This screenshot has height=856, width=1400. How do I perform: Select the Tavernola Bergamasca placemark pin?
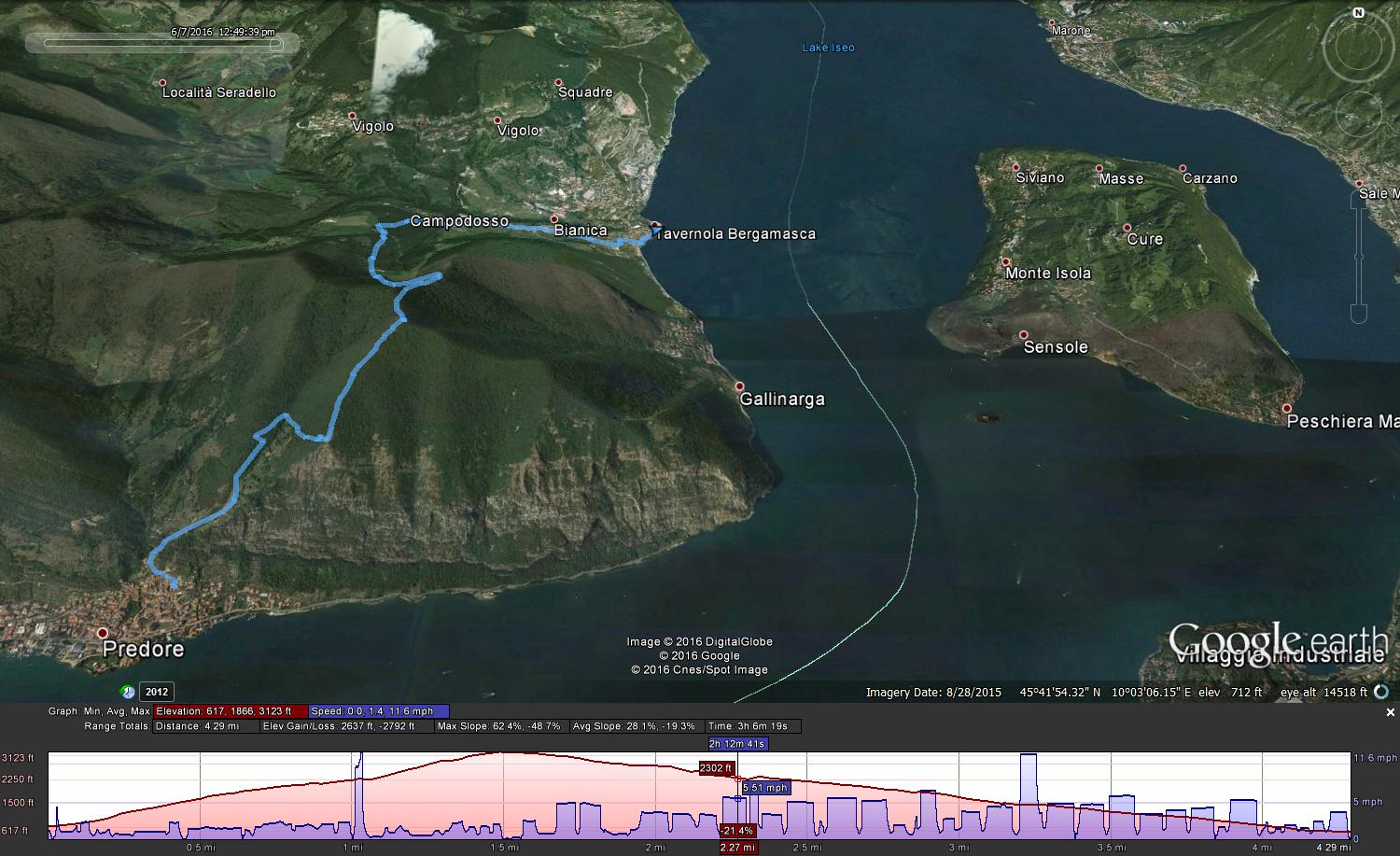(x=655, y=226)
